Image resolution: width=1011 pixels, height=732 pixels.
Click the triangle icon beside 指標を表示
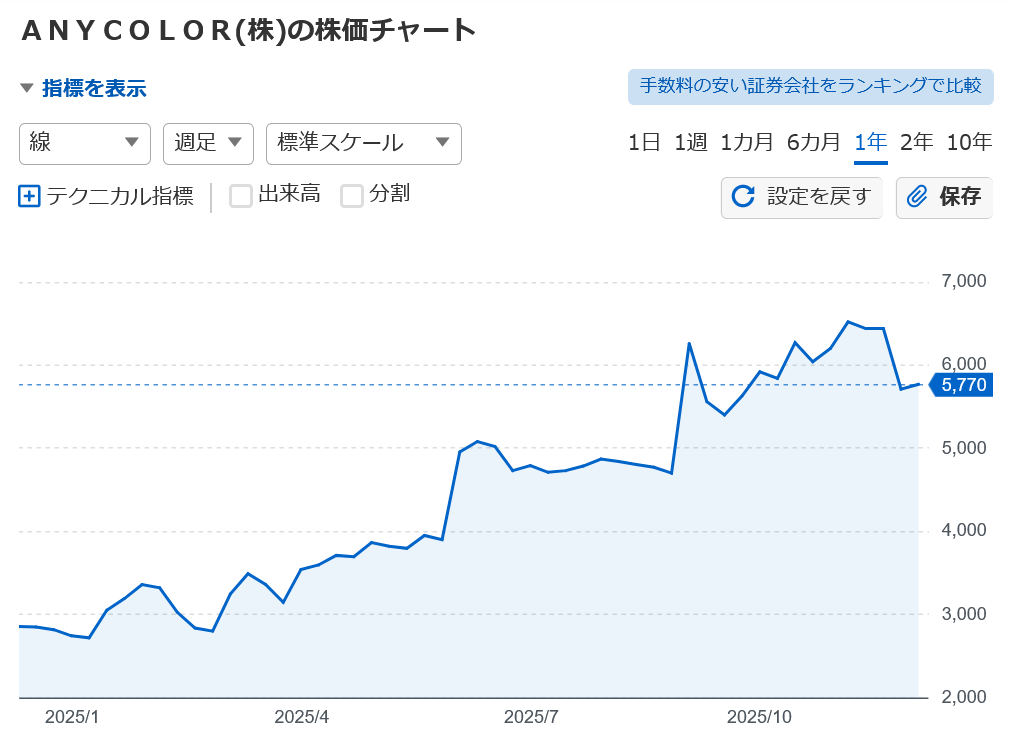27,88
